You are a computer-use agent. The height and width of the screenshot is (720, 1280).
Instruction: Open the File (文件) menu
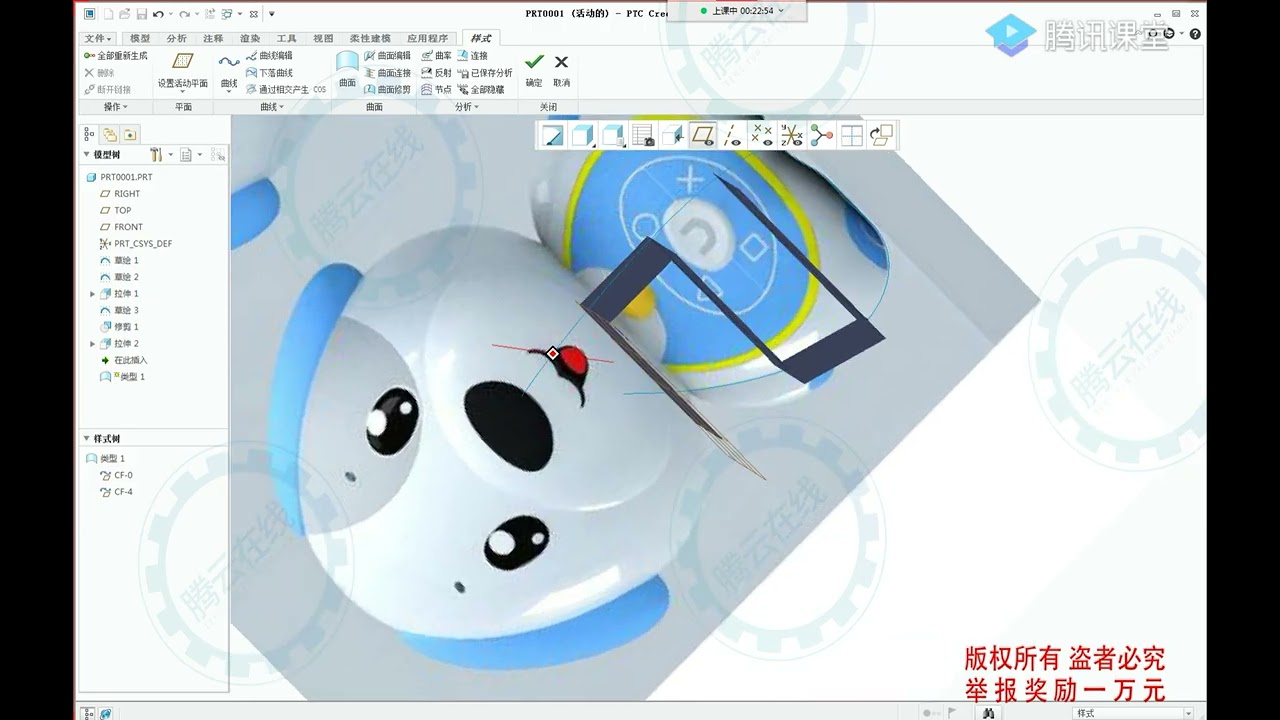pyautogui.click(x=98, y=38)
